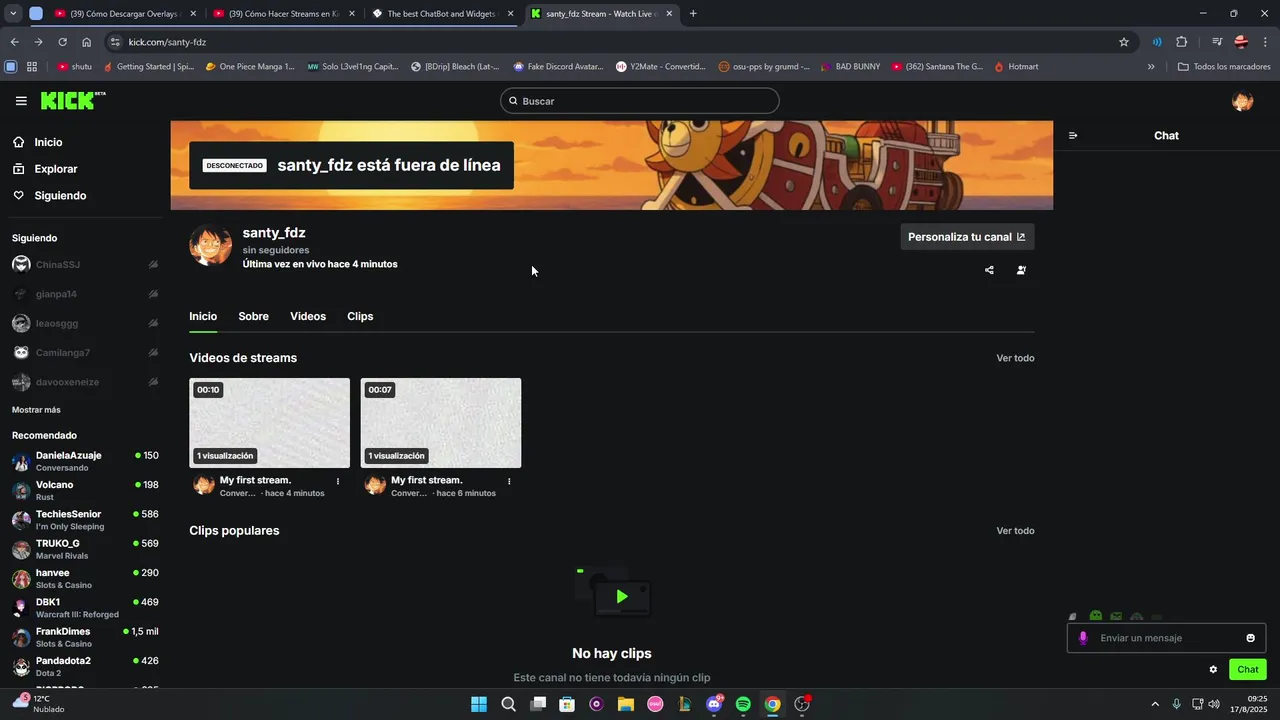The width and height of the screenshot is (1280, 720).
Task: Open the 4-minute-old My first stream title
Action: point(255,481)
